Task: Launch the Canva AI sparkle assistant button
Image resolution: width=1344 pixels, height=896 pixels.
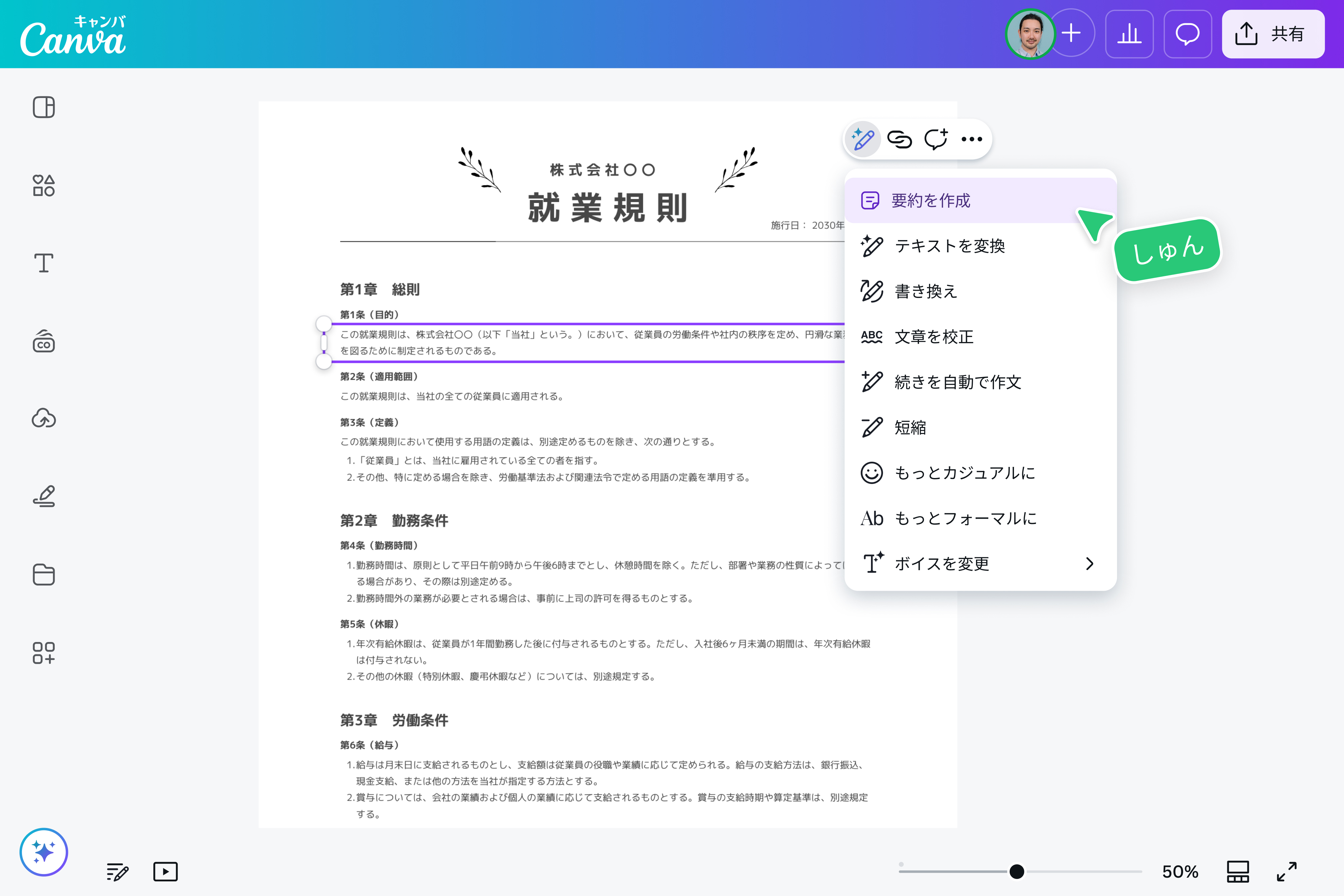Action: 44,852
